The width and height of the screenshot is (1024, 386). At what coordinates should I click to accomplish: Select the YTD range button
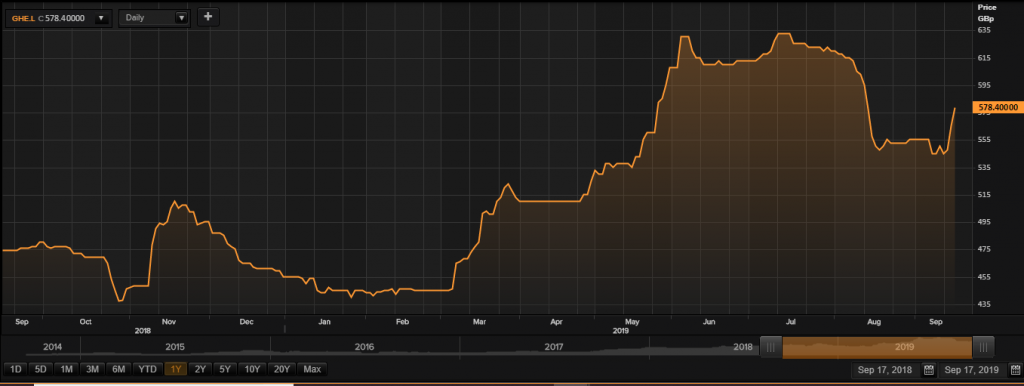148,370
